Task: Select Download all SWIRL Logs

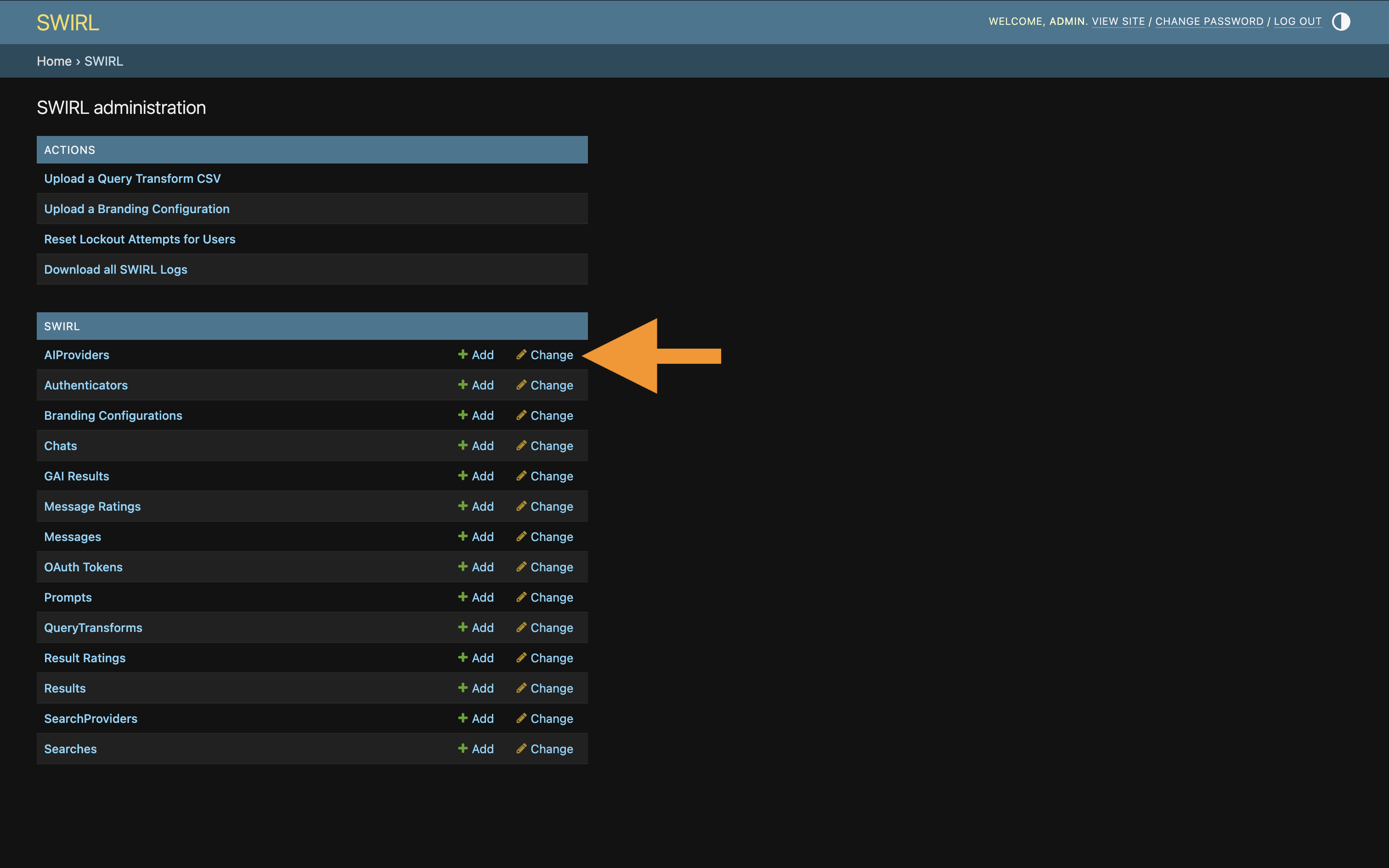Action: click(115, 269)
